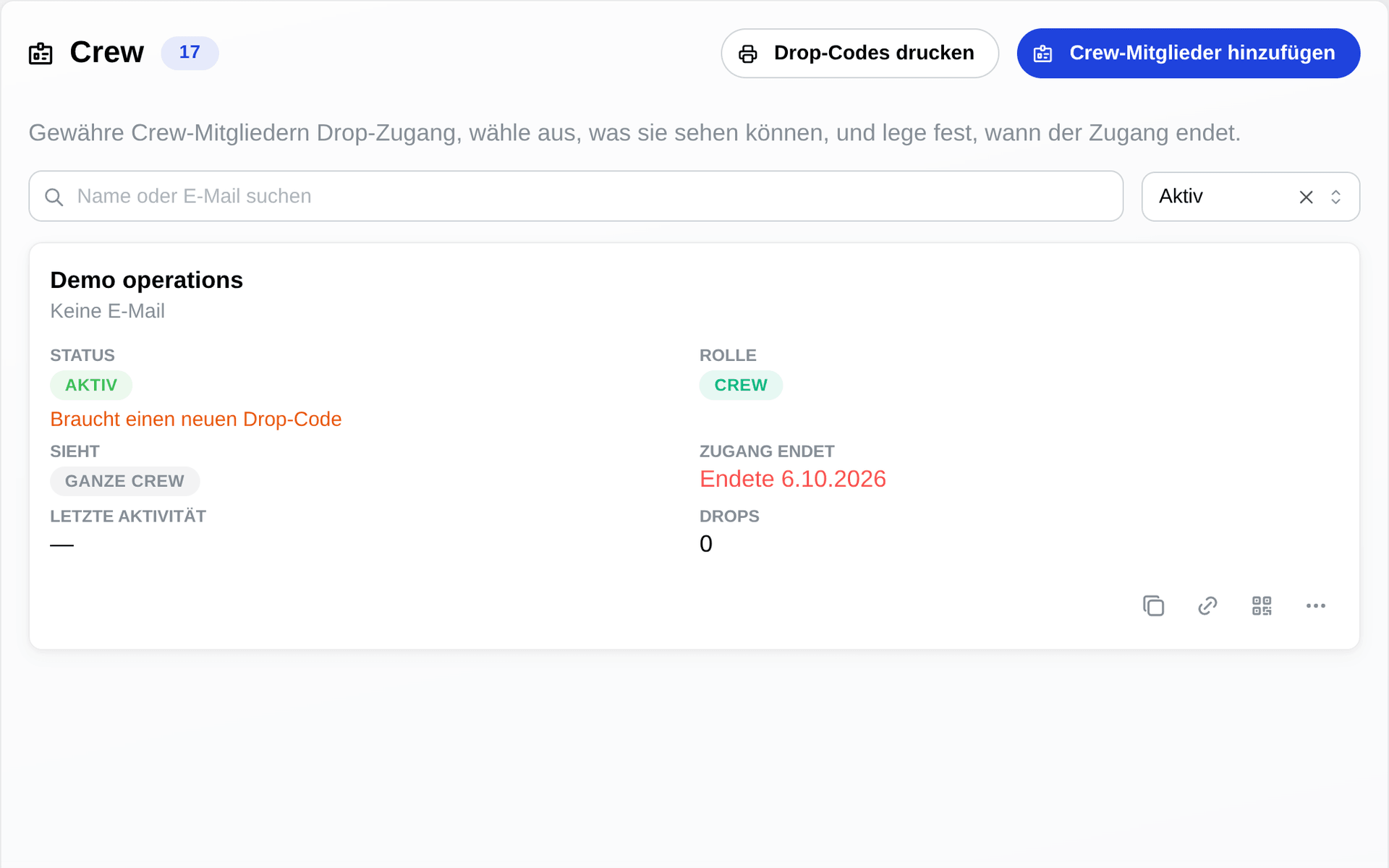Expand the Aktiv filter dropdown arrows
This screenshot has height=868, width=1389.
[1336, 197]
